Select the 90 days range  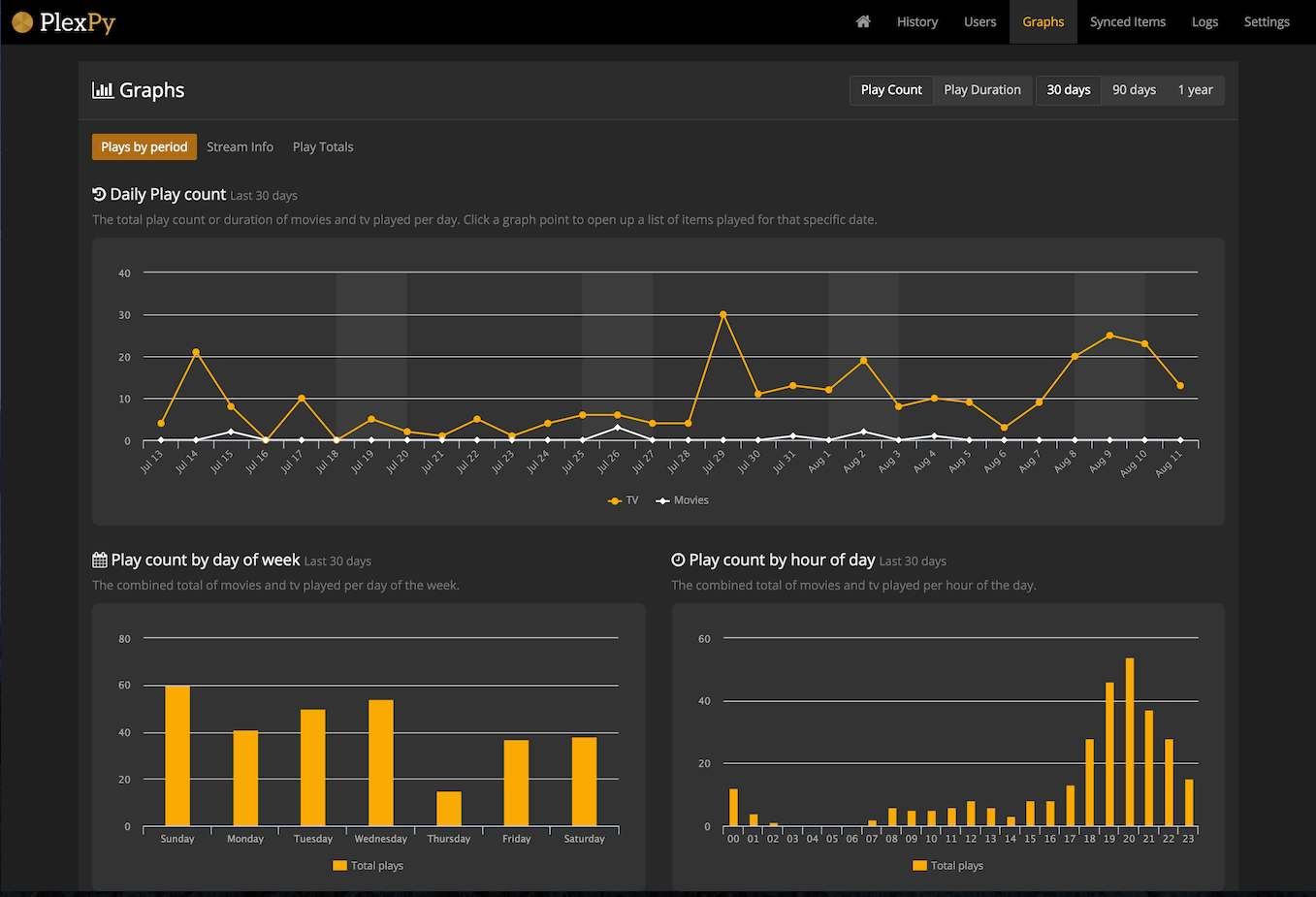tap(1134, 90)
